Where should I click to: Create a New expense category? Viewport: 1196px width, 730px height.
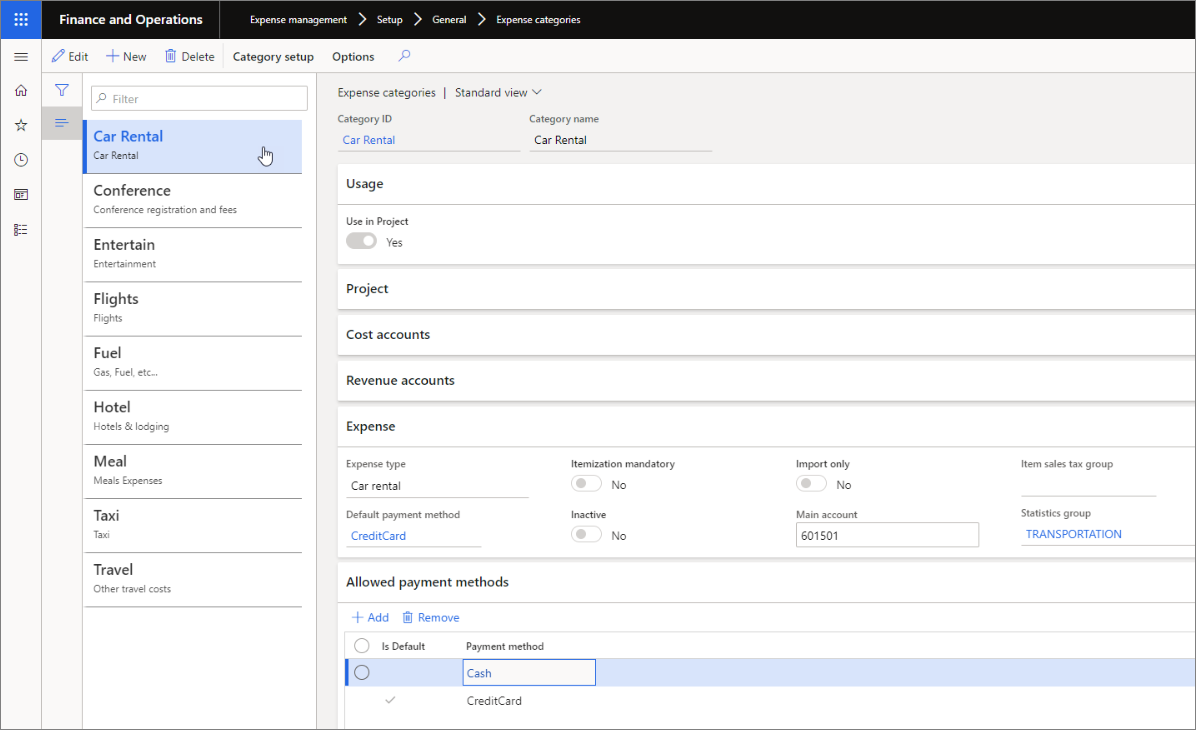pos(126,56)
